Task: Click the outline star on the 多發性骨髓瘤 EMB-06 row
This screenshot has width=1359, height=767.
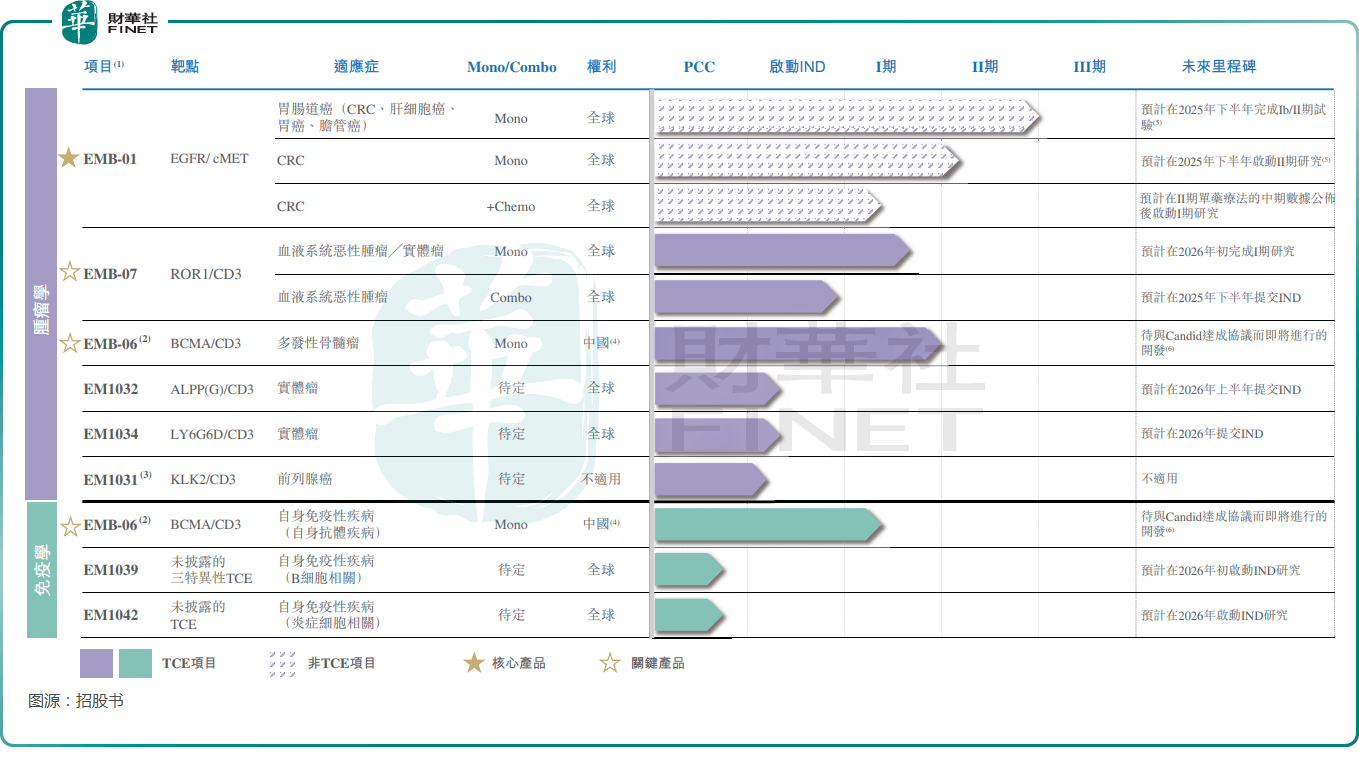Action: (70, 343)
